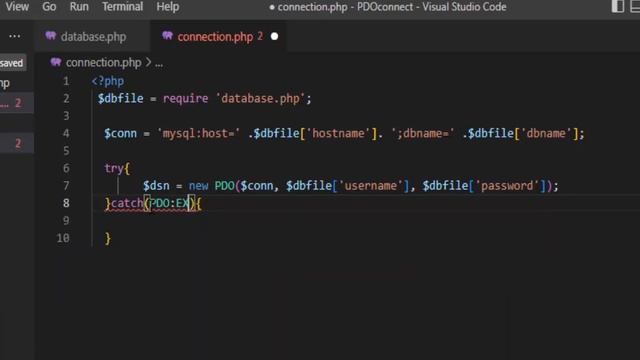Click the 'PDO:EX' text on line 8
Screen dimensions: 640x360
point(169,203)
